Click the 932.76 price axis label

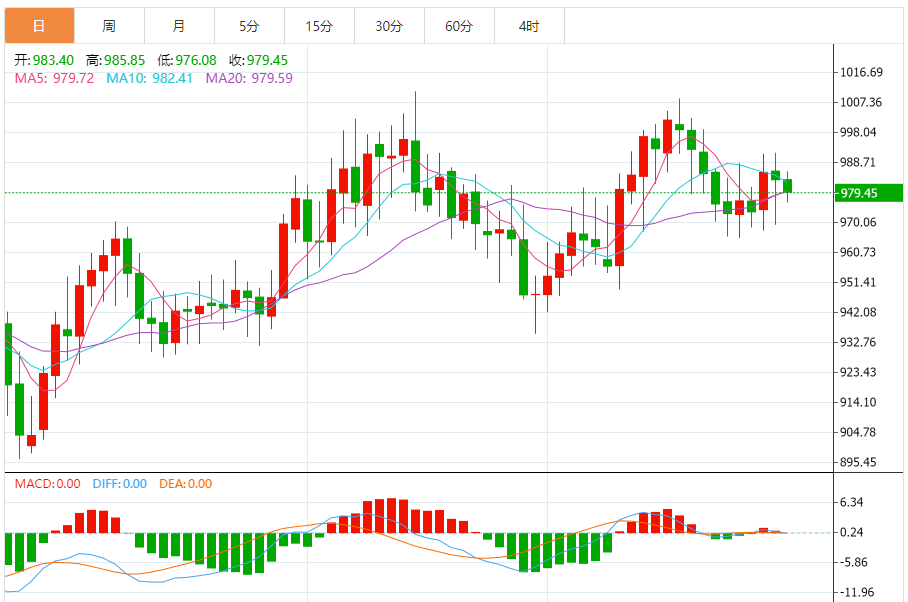[x=859, y=343]
